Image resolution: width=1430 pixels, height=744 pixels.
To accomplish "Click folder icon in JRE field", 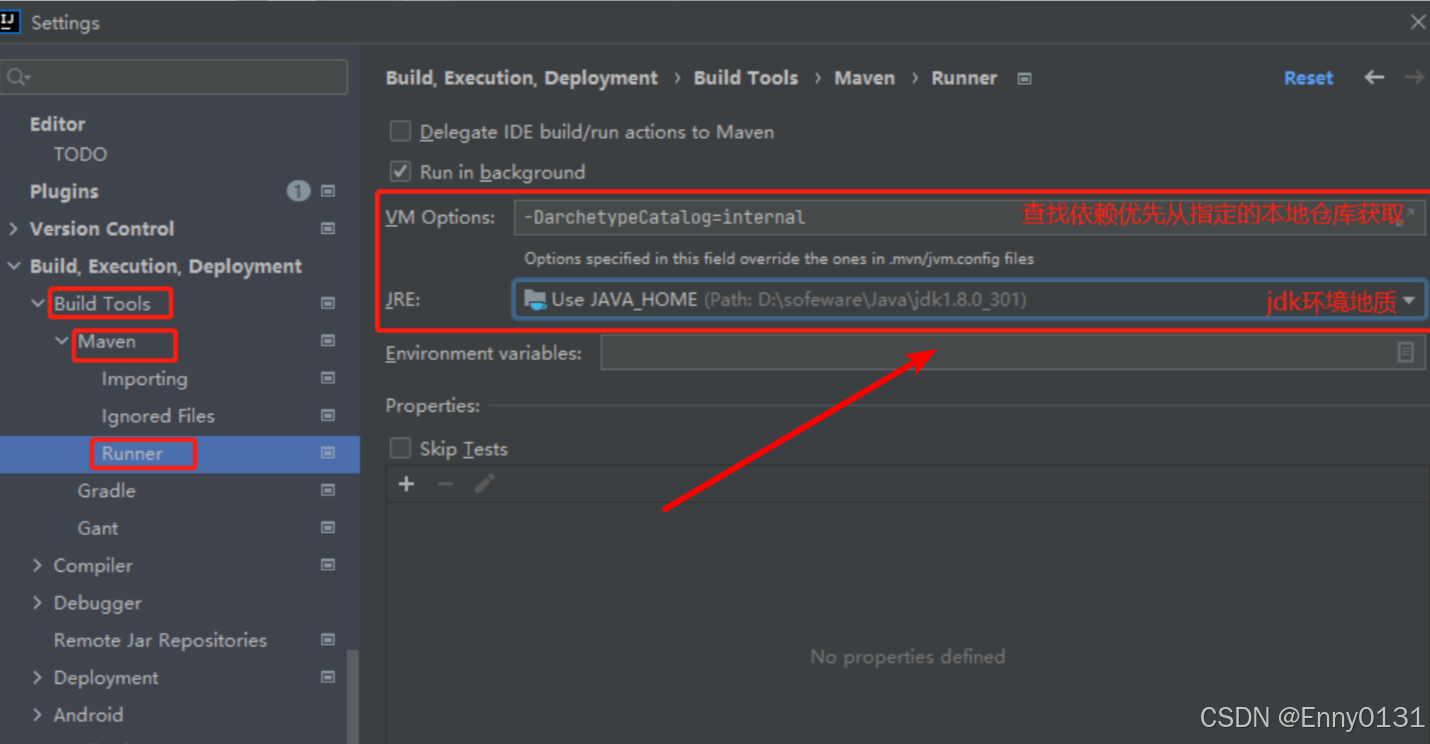I will coord(535,299).
